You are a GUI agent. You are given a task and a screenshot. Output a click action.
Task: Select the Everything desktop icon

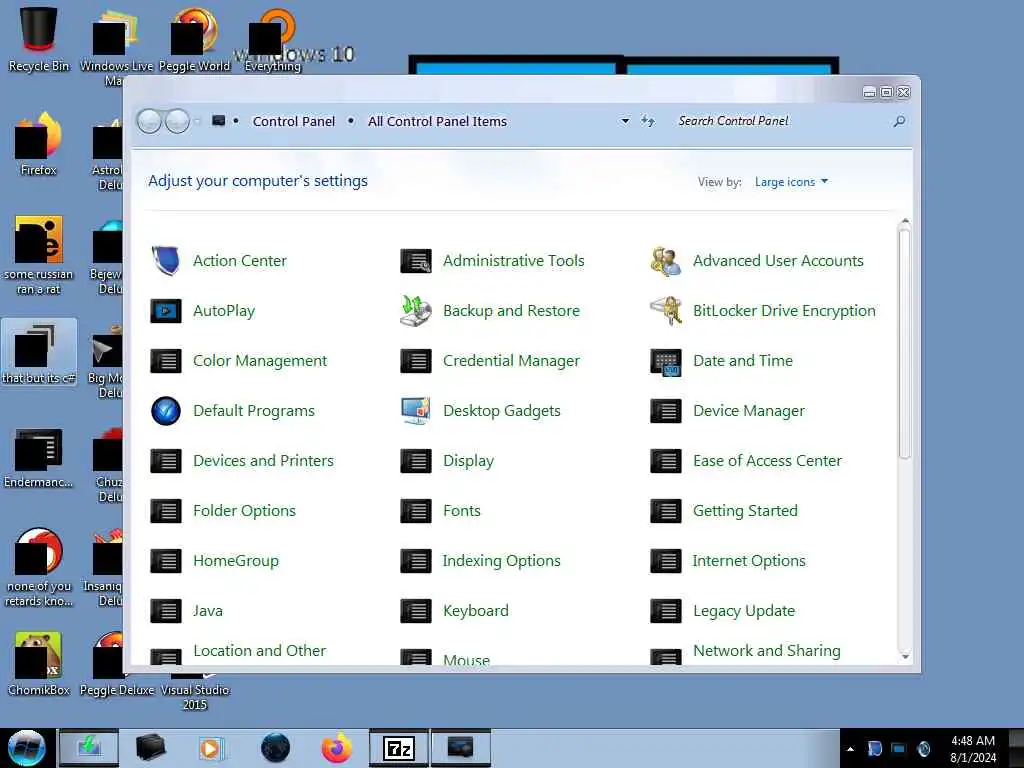click(273, 39)
